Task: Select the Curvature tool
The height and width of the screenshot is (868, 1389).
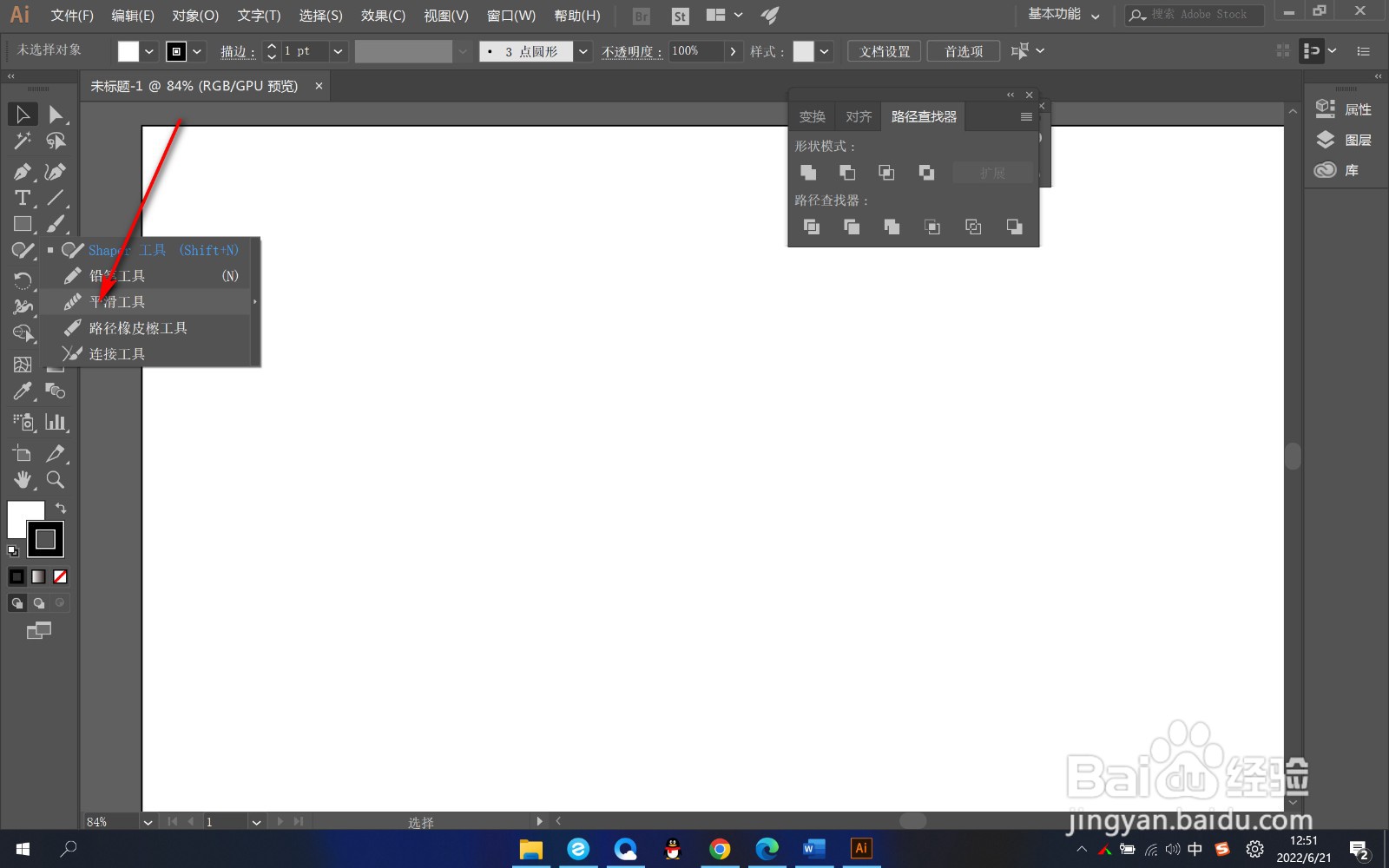Action: 56,172
